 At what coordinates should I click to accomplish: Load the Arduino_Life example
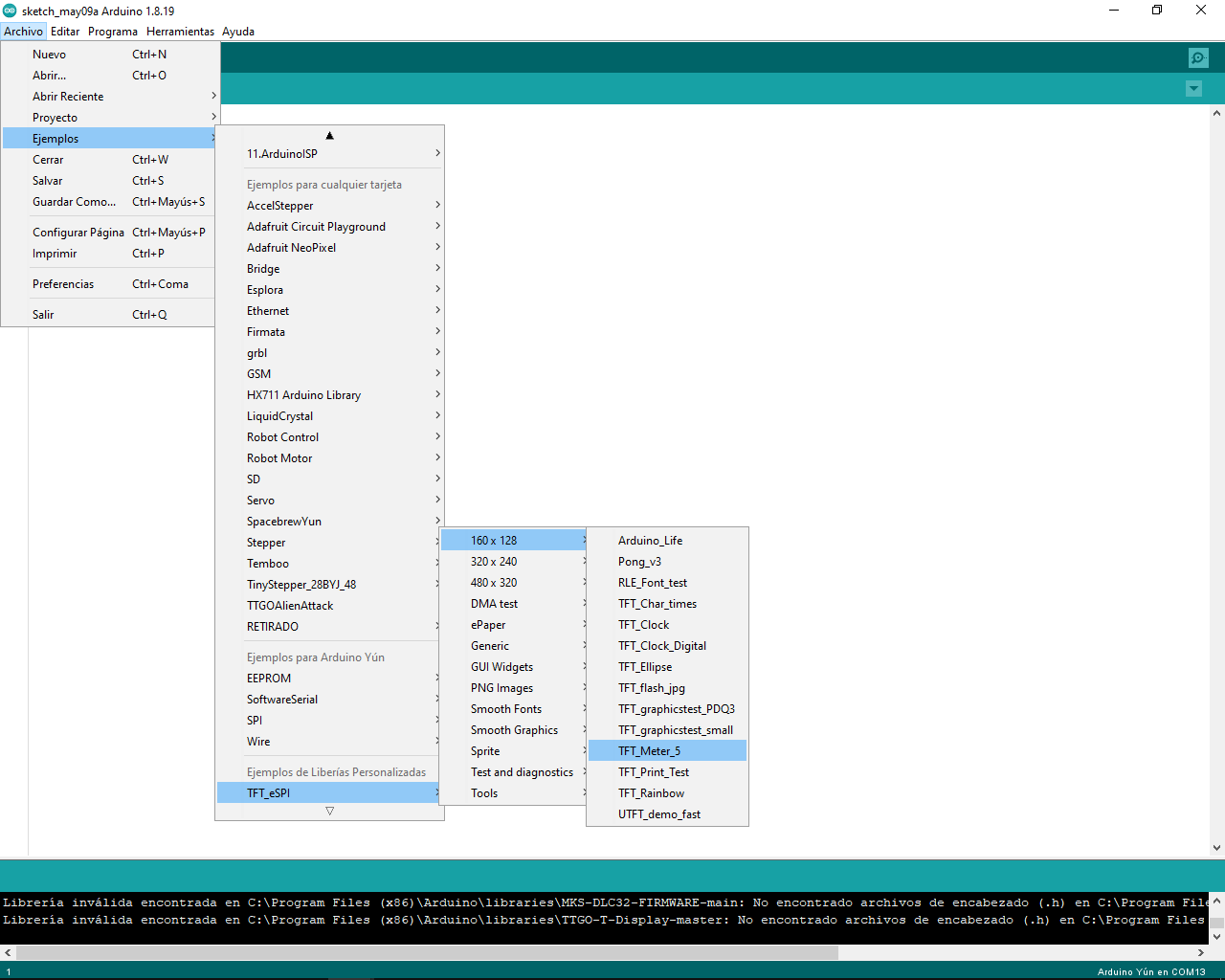pos(667,541)
